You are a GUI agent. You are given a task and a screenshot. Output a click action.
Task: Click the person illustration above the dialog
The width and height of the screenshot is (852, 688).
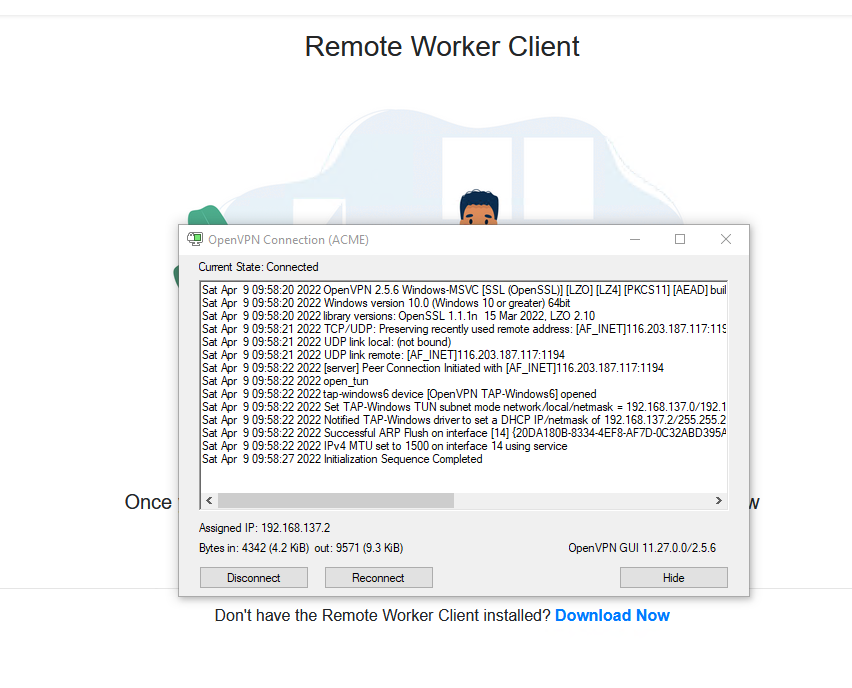(478, 207)
